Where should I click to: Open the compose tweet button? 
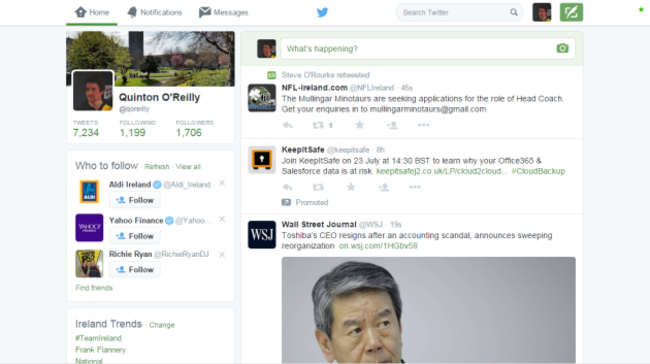[x=571, y=12]
